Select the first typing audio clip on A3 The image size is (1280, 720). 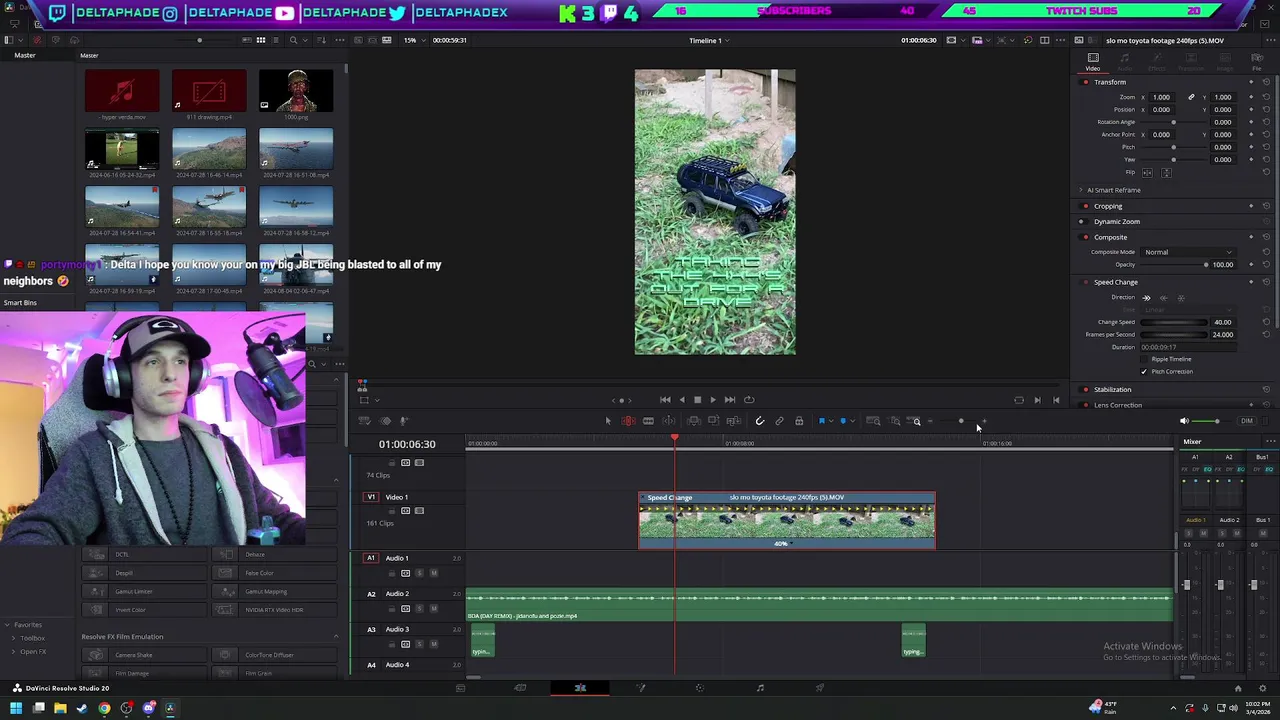(x=483, y=642)
